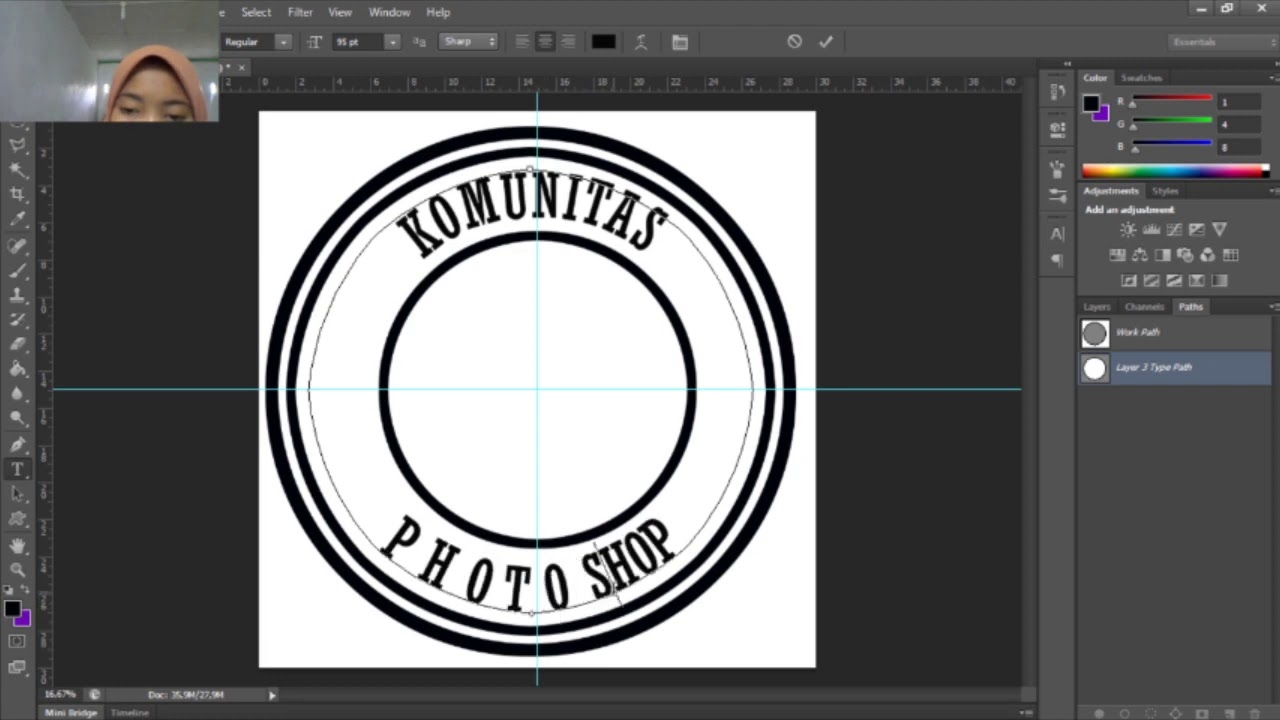Select the Eraser tool
1280x720 pixels.
pos(17,345)
